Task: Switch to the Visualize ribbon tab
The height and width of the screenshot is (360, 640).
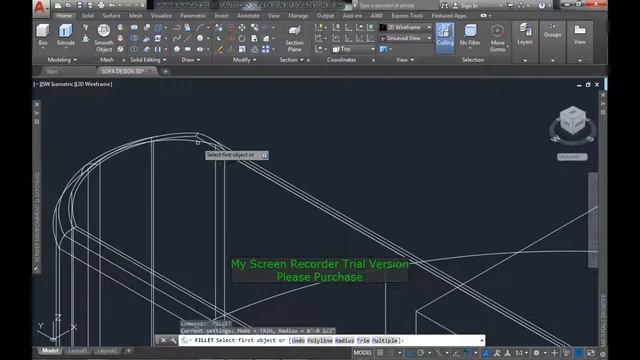Action: 161,16
